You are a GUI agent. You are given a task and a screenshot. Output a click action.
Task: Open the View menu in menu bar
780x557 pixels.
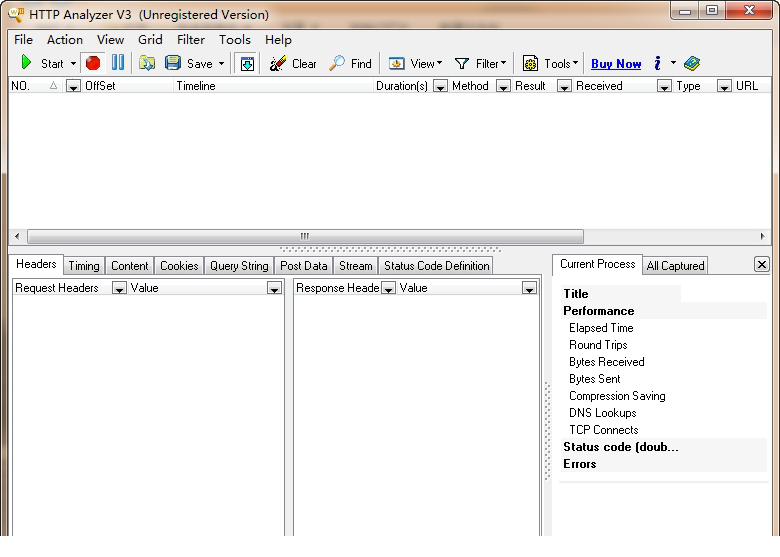point(110,40)
